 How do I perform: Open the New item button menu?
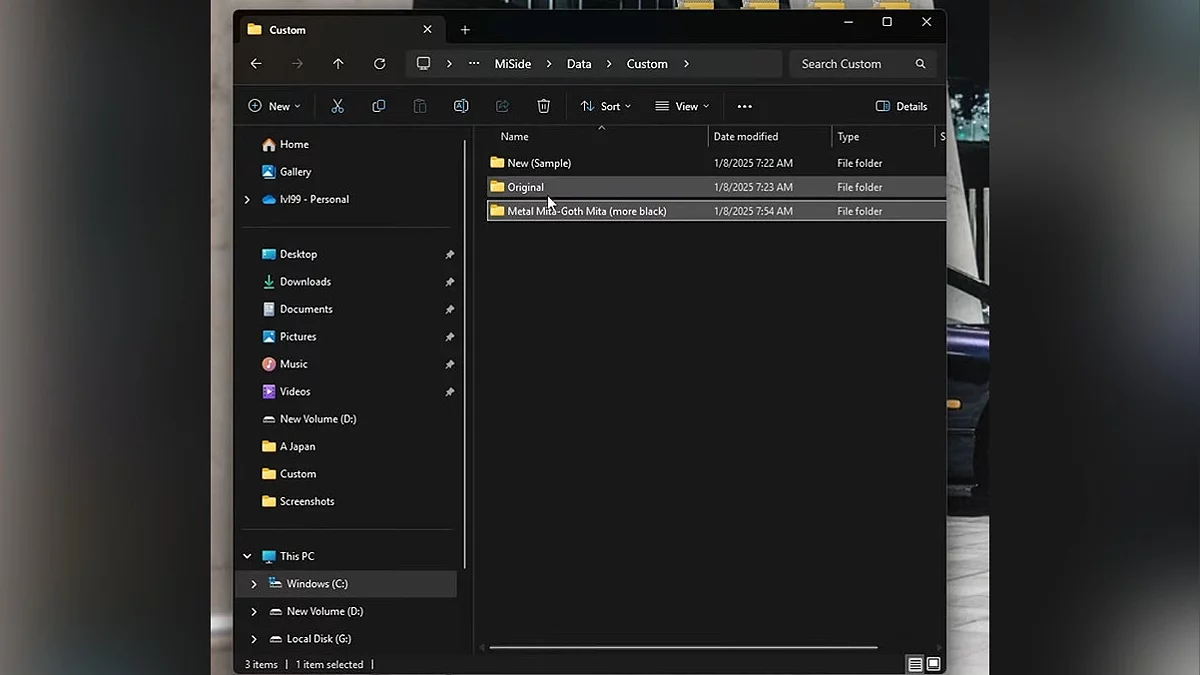(274, 106)
